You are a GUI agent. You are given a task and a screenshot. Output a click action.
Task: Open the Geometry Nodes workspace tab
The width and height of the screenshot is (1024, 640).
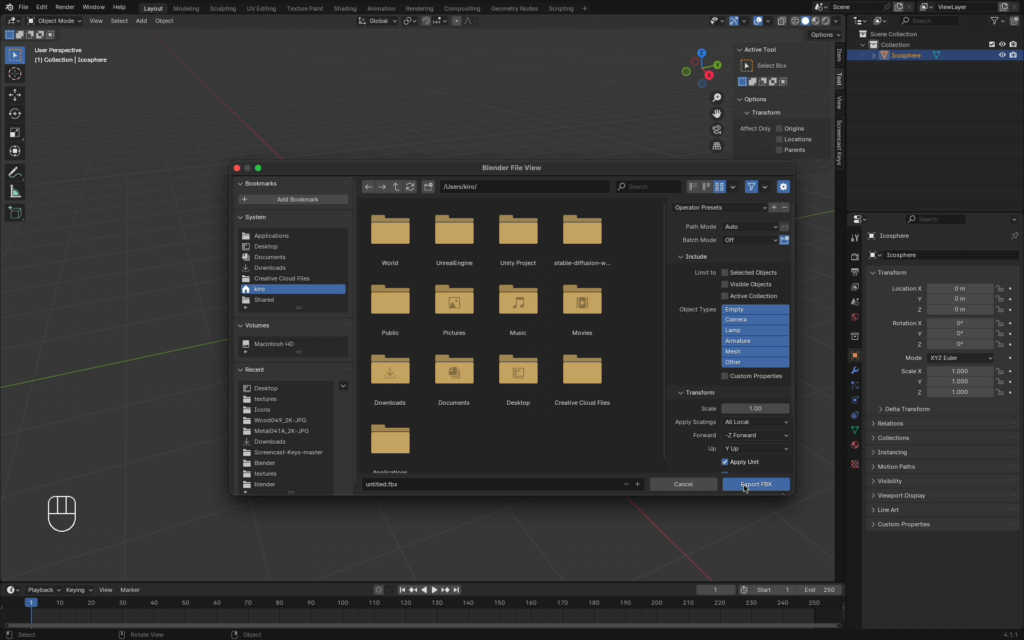coord(513,8)
